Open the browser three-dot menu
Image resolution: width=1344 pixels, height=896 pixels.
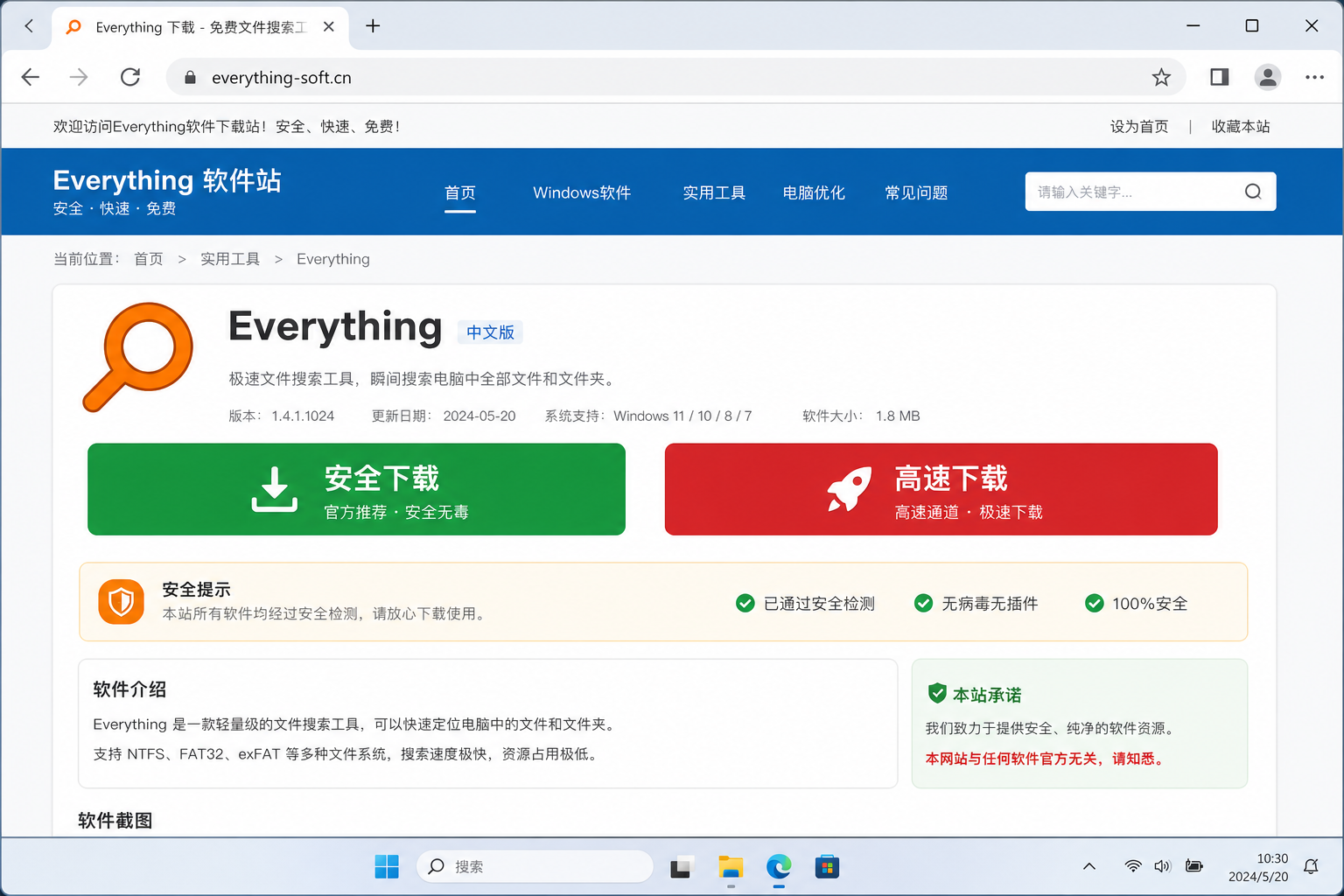(x=1314, y=77)
